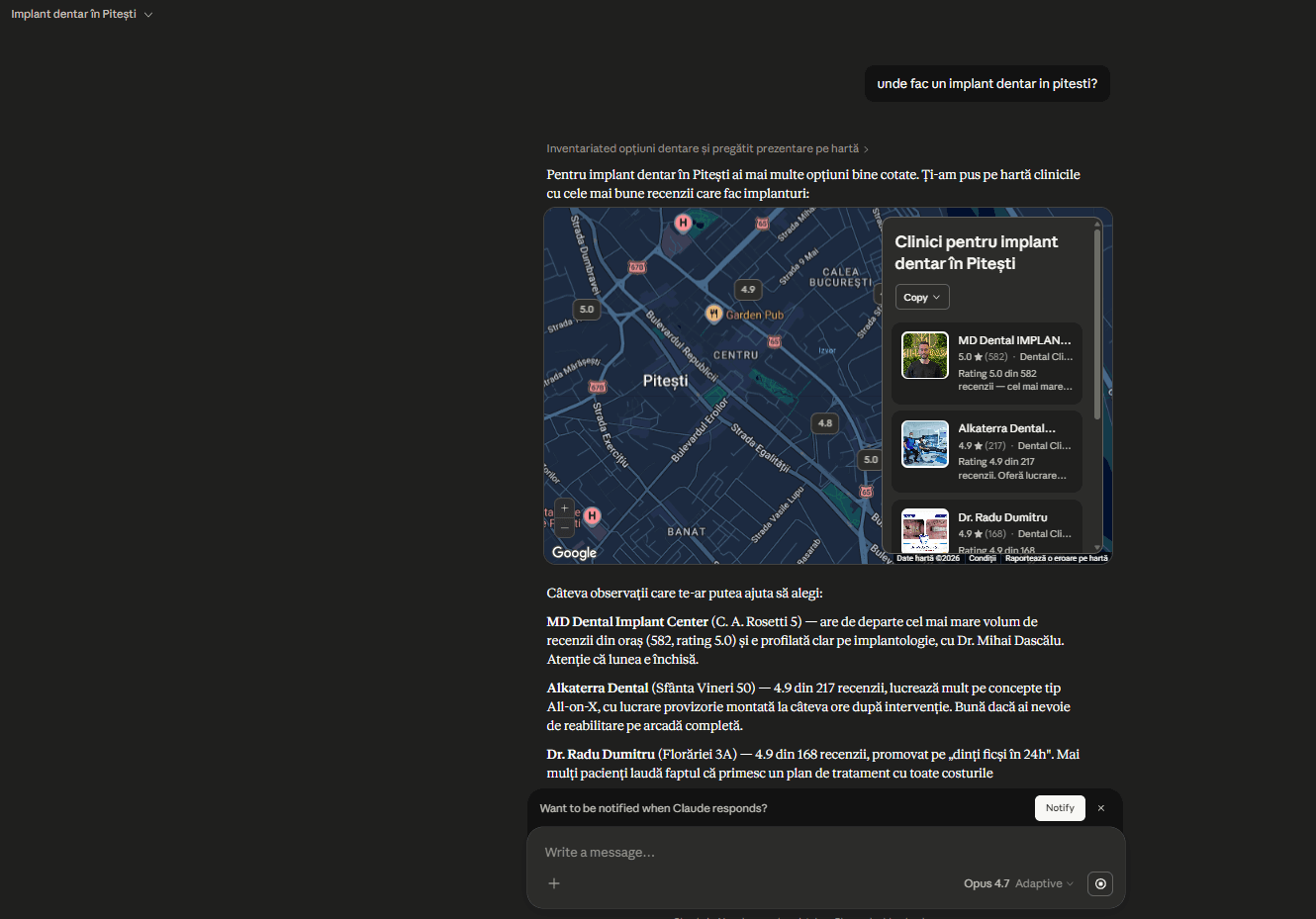This screenshot has width=1316, height=919.
Task: Dismiss the notification prompt with X
Action: pyautogui.click(x=1101, y=808)
